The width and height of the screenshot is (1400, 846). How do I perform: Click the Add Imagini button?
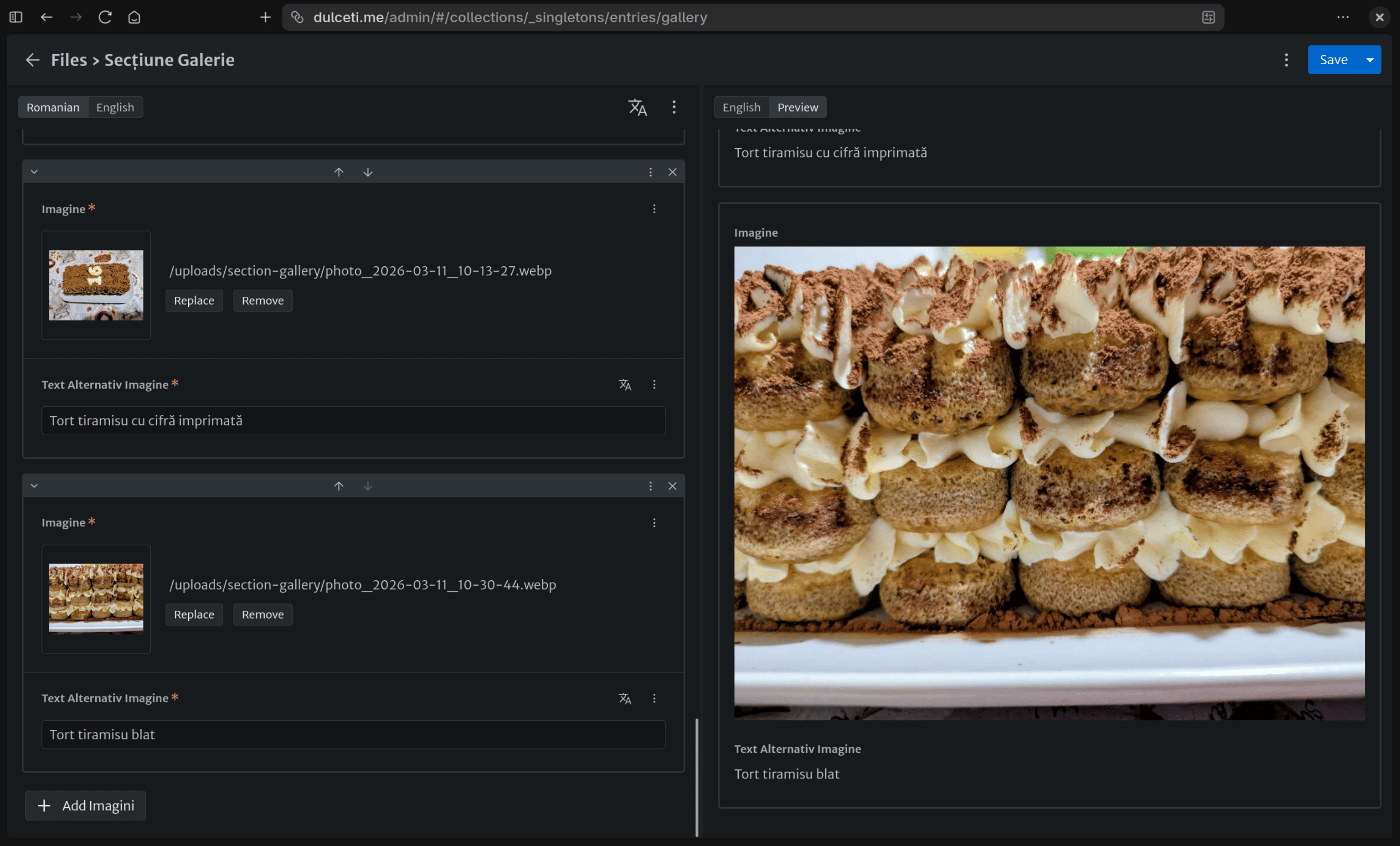tap(86, 805)
